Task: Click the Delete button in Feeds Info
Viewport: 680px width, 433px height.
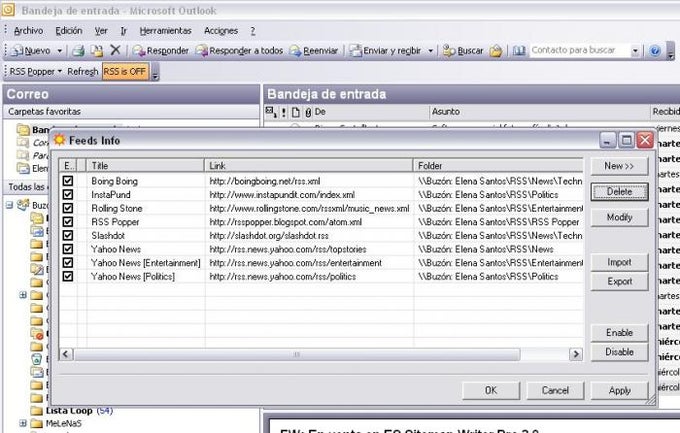Action: pos(619,191)
